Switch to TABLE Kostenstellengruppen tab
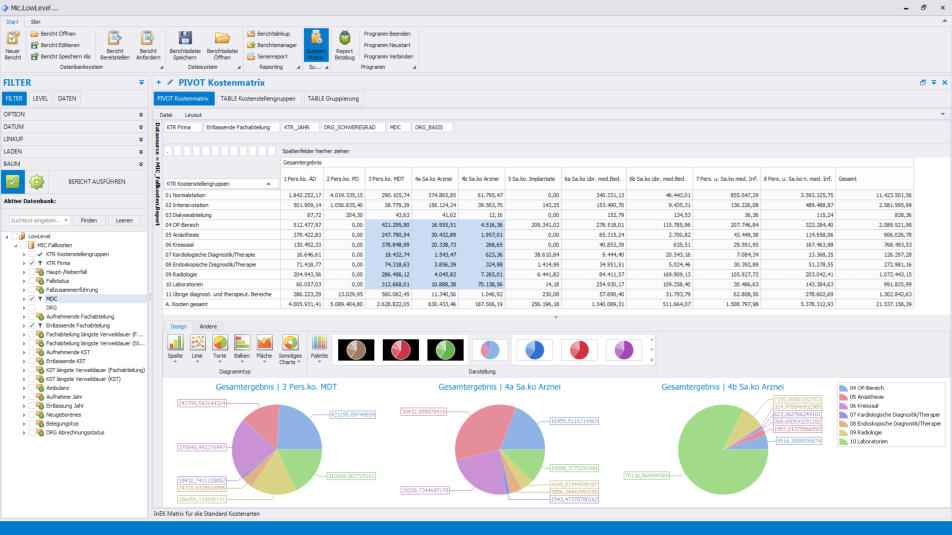This screenshot has height=535, width=952. tap(258, 99)
